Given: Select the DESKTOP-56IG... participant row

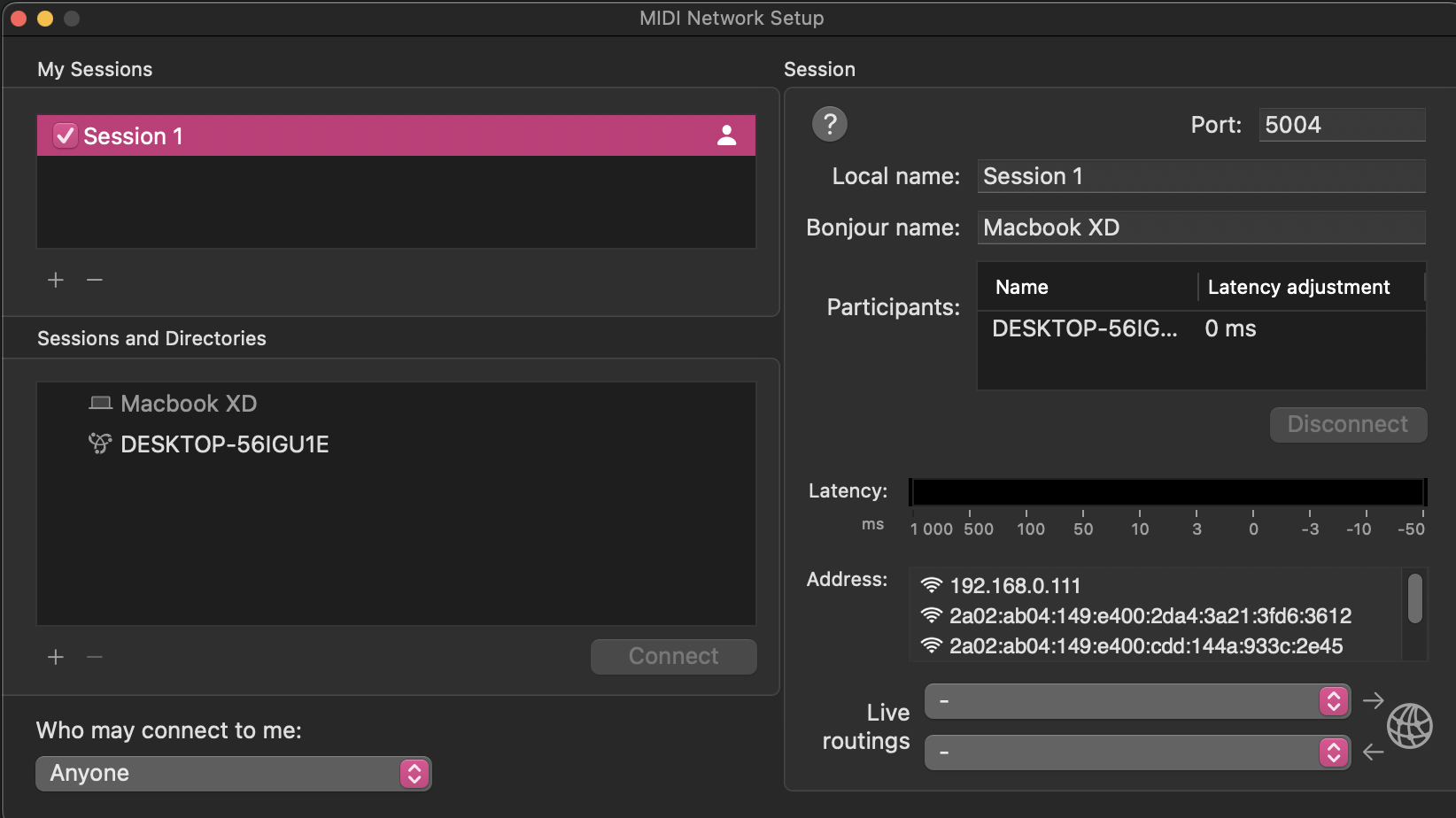Looking at the screenshot, I should [x=1201, y=328].
